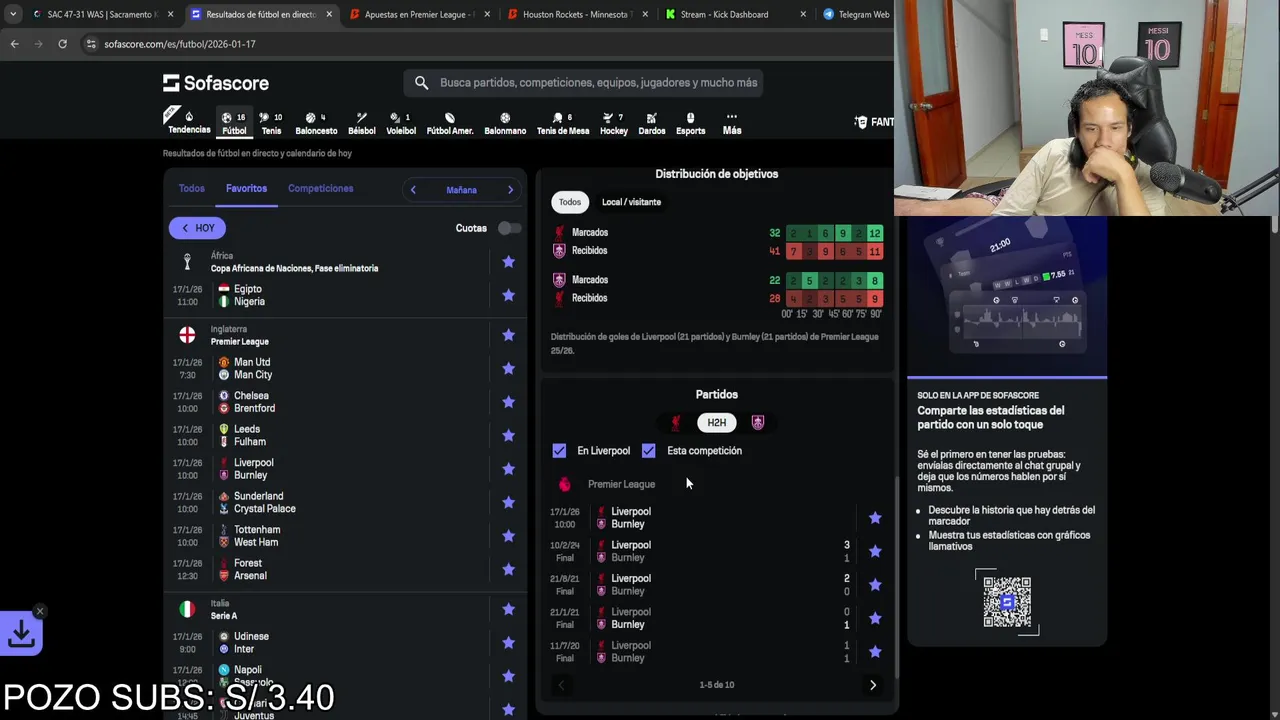Open the Mañana date picker
The image size is (1280, 720).
point(461,190)
